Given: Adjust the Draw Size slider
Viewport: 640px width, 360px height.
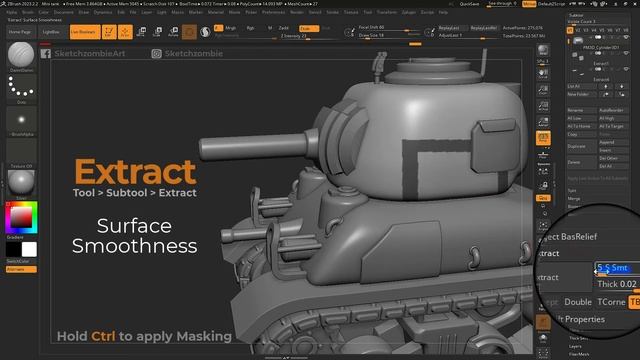Looking at the screenshot, I should tap(390, 36).
